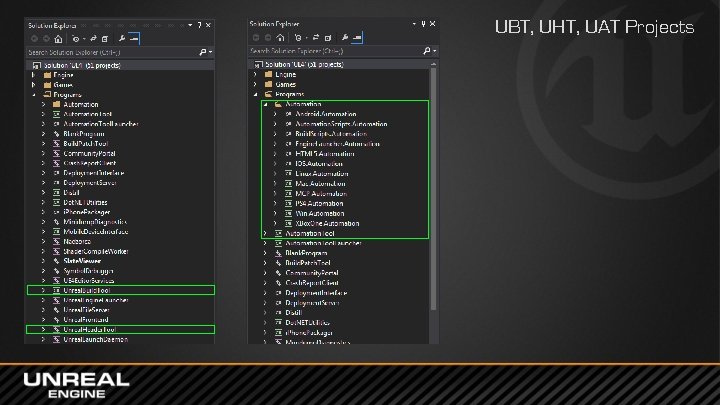Click Forward arrow in left Solution Explorer toolbar
The height and width of the screenshot is (405, 720).
point(46,39)
